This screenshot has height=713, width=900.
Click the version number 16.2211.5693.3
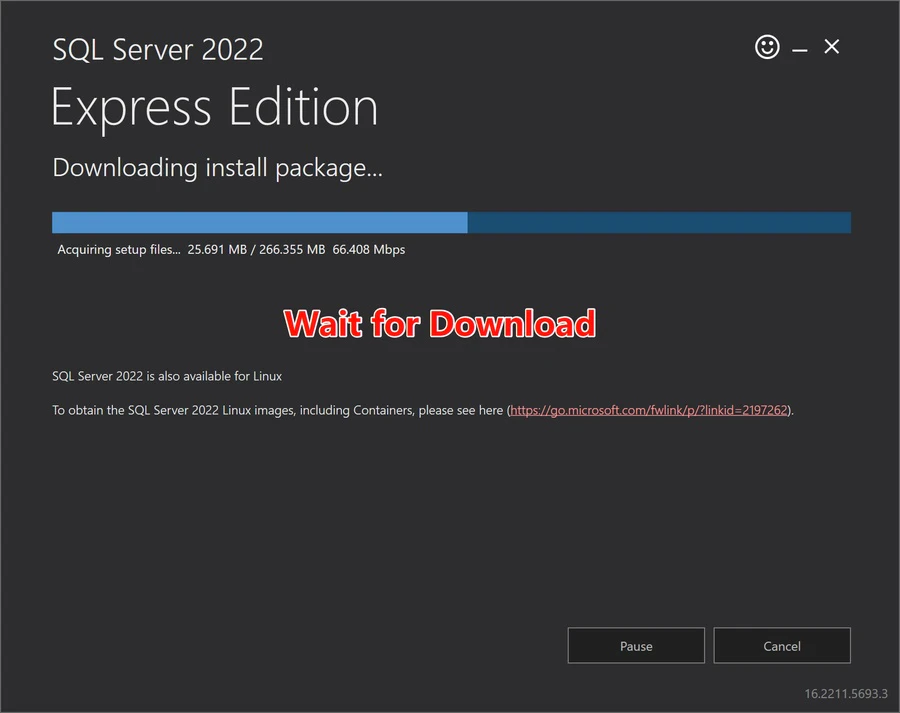coord(846,693)
